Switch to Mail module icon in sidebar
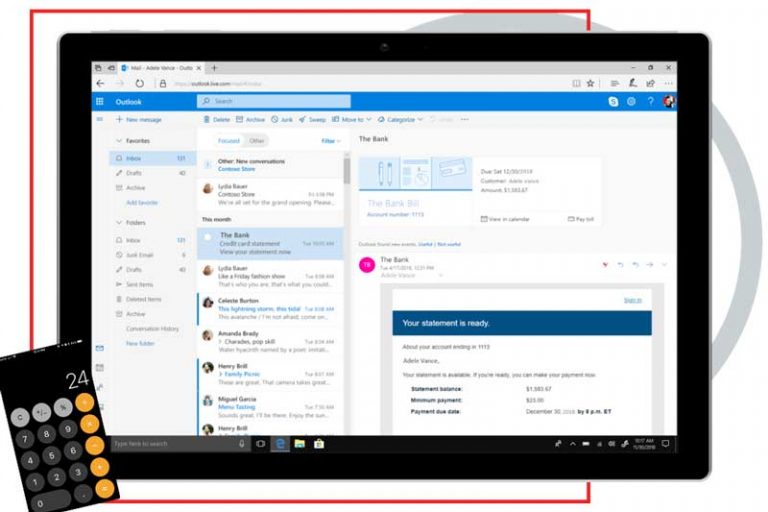The width and height of the screenshot is (768, 512). [100, 348]
